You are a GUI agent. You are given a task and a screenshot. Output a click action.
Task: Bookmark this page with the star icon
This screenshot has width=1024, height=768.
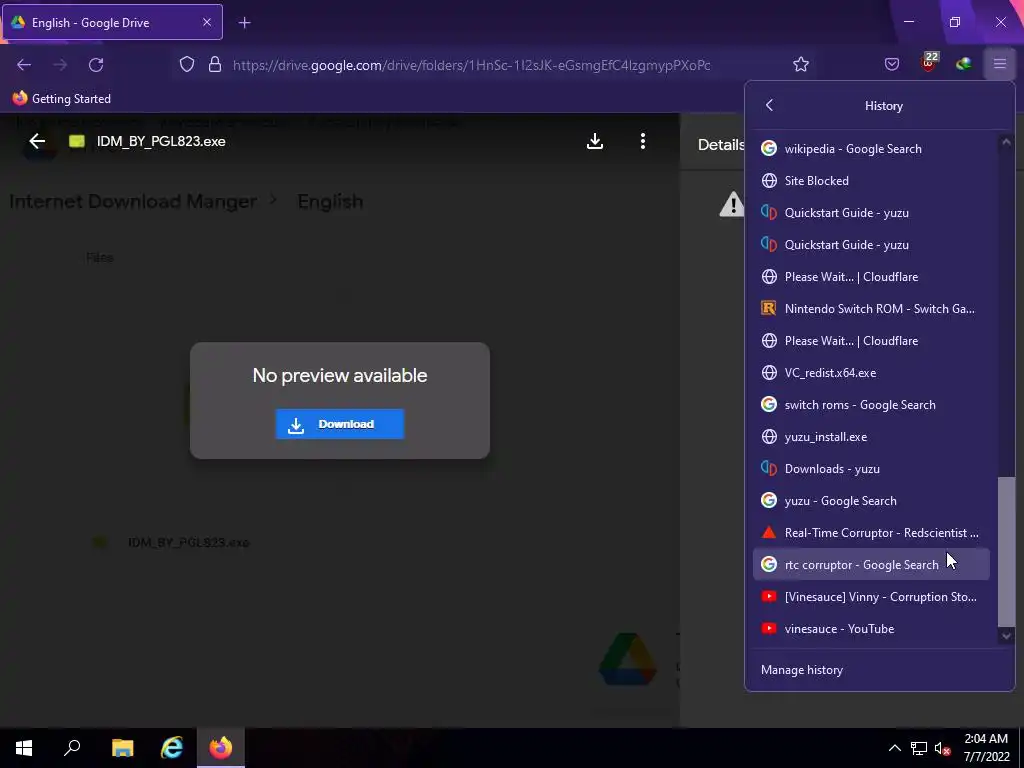801,64
